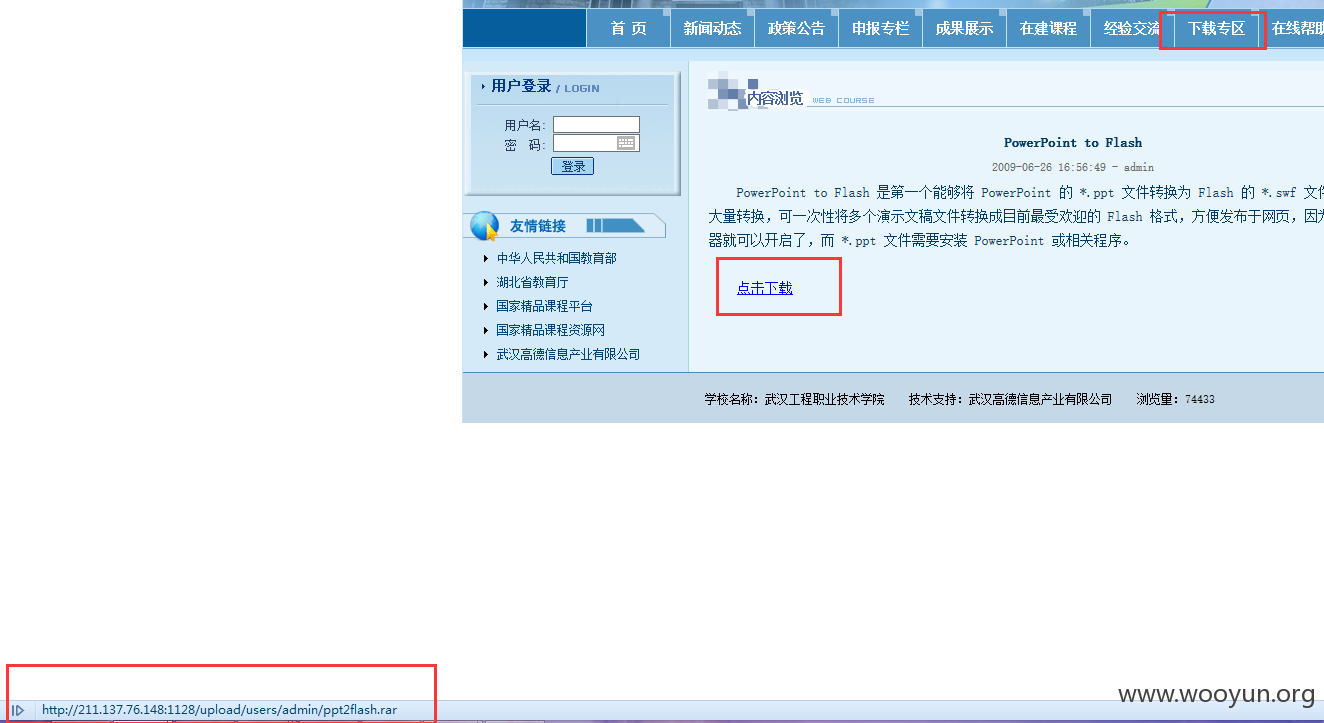Open the 下载专区 navigation tab
Image resolution: width=1324 pixels, height=723 pixels.
tap(1216, 28)
